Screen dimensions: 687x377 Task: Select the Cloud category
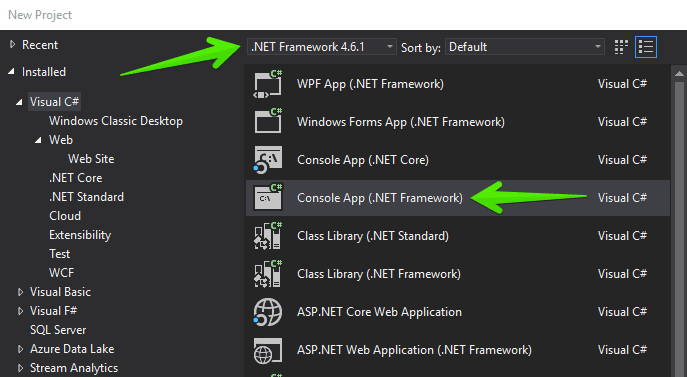pyautogui.click(x=65, y=216)
